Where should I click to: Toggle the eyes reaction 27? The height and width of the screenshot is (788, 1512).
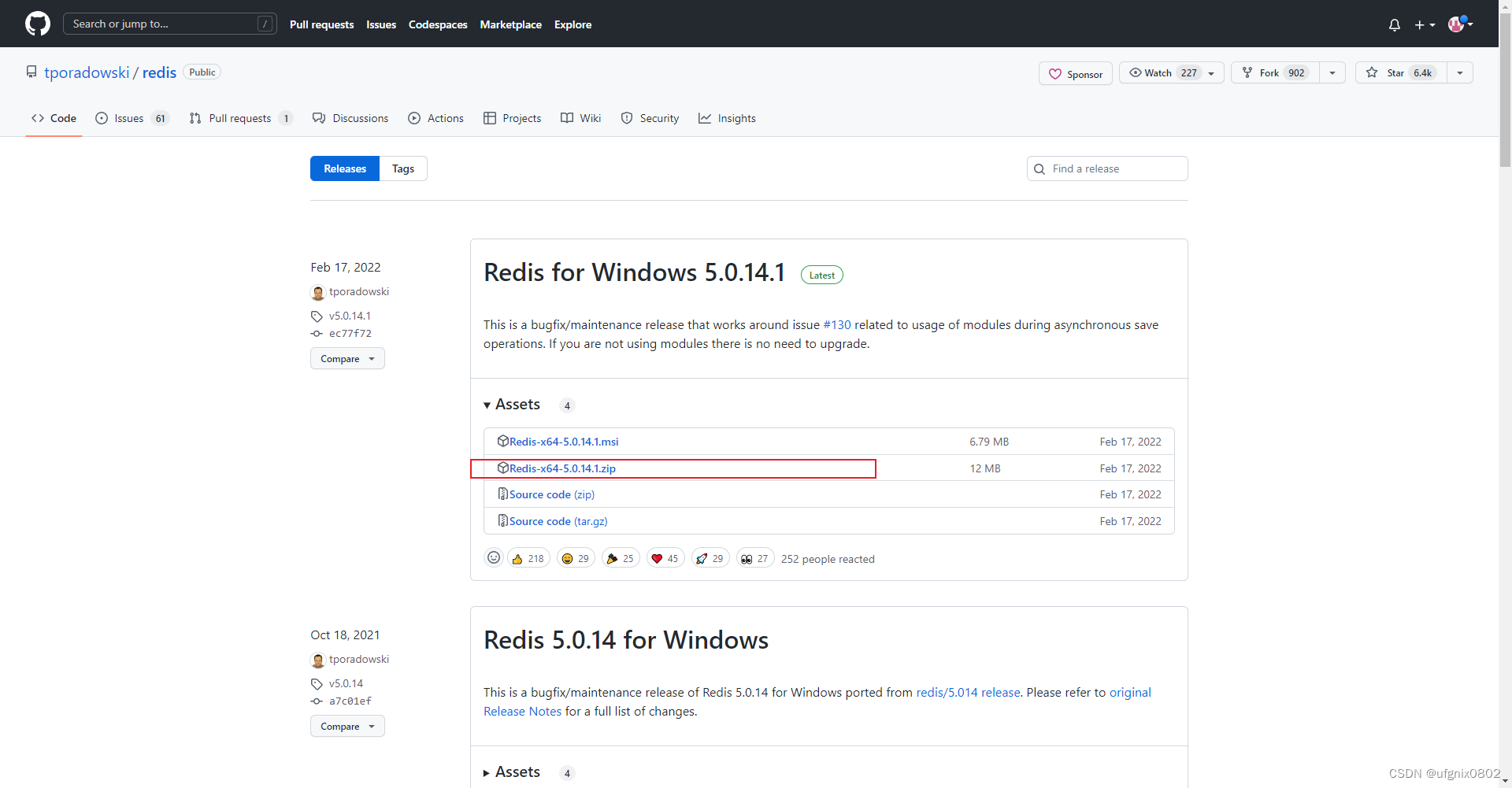[x=755, y=558]
